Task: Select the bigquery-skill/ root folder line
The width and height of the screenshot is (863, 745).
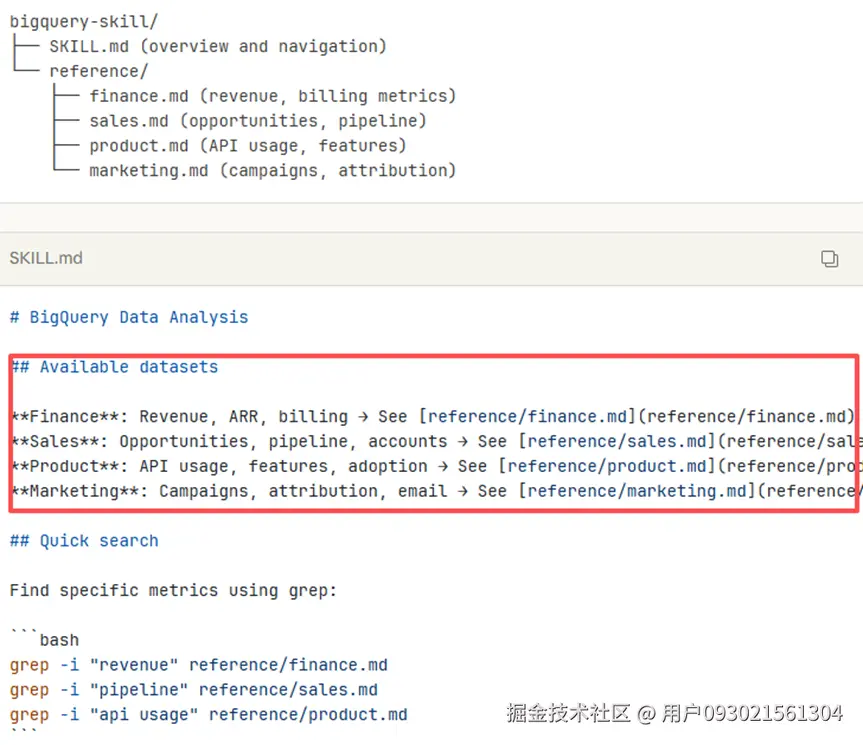Action: click(x=84, y=21)
